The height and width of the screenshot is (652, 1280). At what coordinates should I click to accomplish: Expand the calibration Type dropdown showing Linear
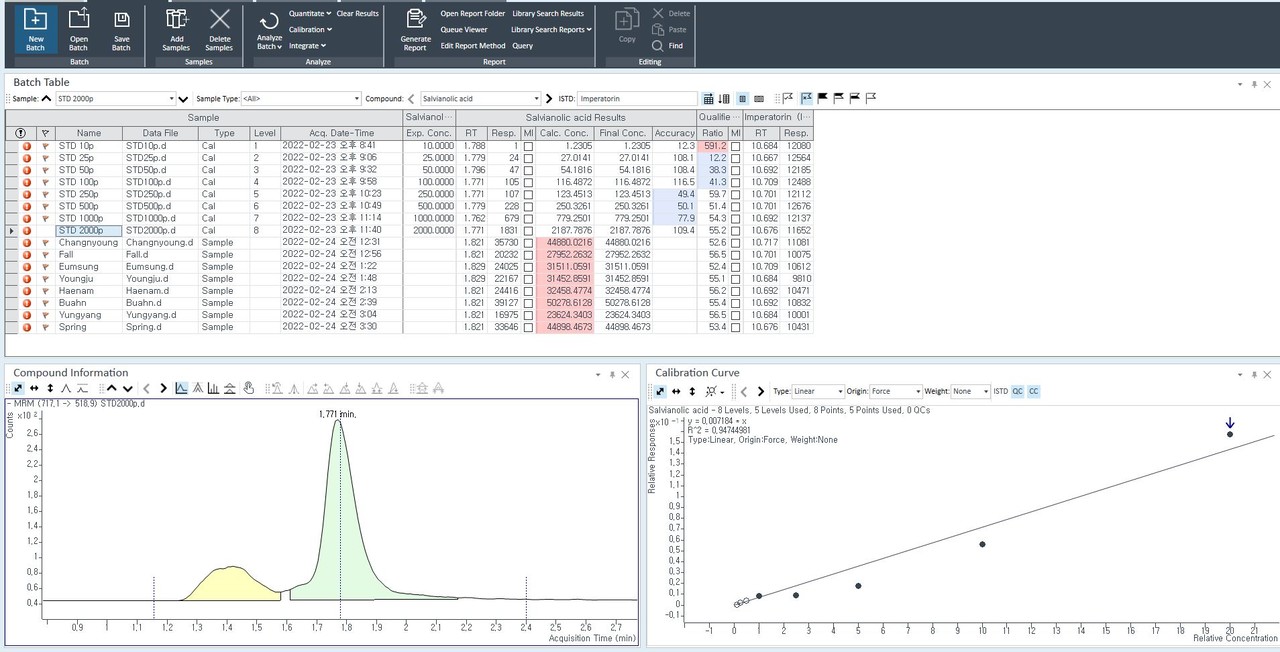click(841, 391)
